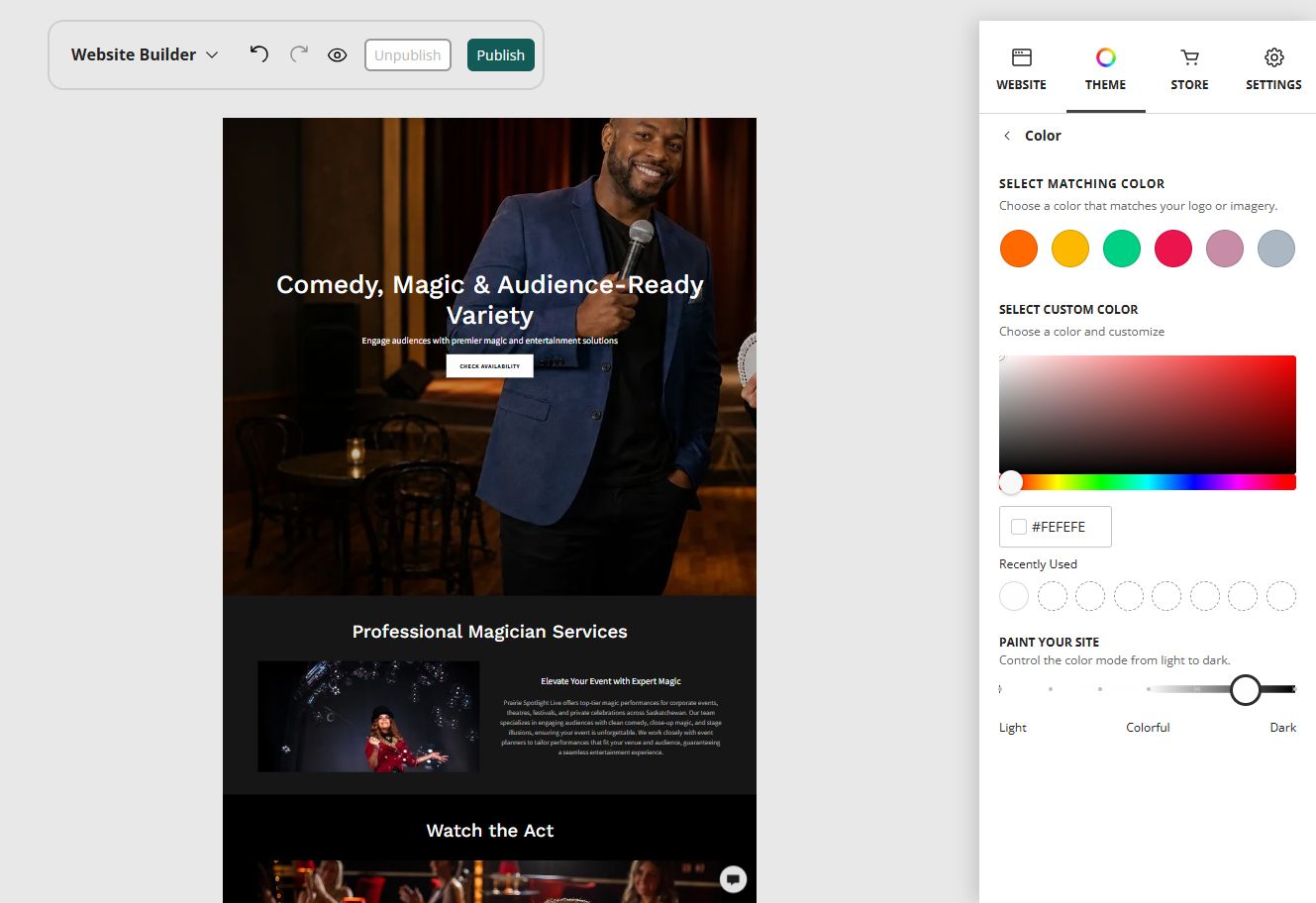Select the gray-blue matching color

pyautogui.click(x=1275, y=249)
